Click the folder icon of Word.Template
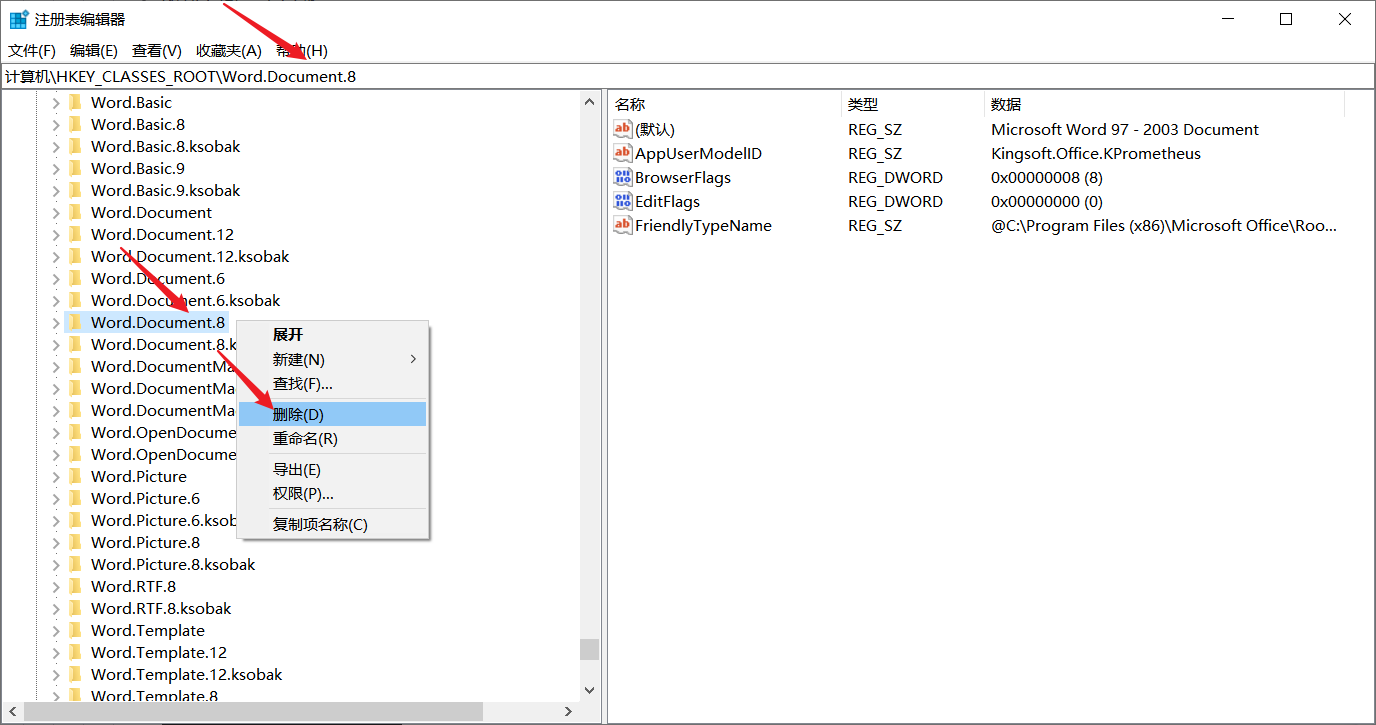 tap(75, 630)
